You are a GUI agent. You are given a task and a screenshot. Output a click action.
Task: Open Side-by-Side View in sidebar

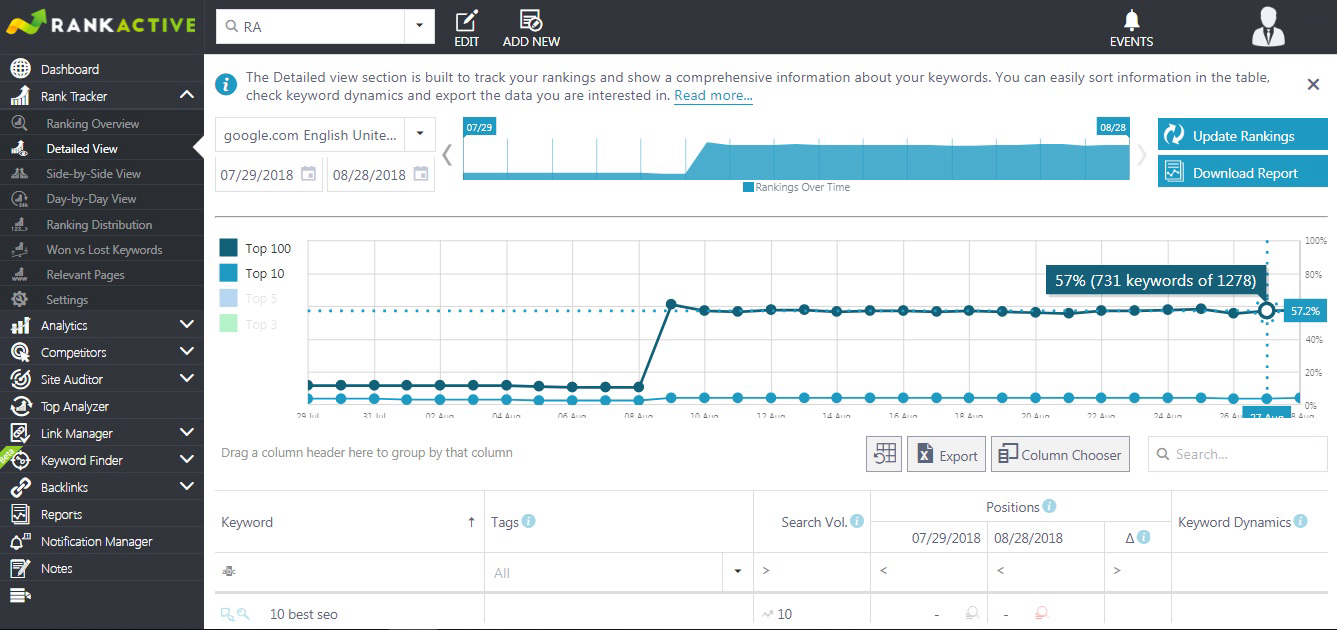click(x=93, y=173)
